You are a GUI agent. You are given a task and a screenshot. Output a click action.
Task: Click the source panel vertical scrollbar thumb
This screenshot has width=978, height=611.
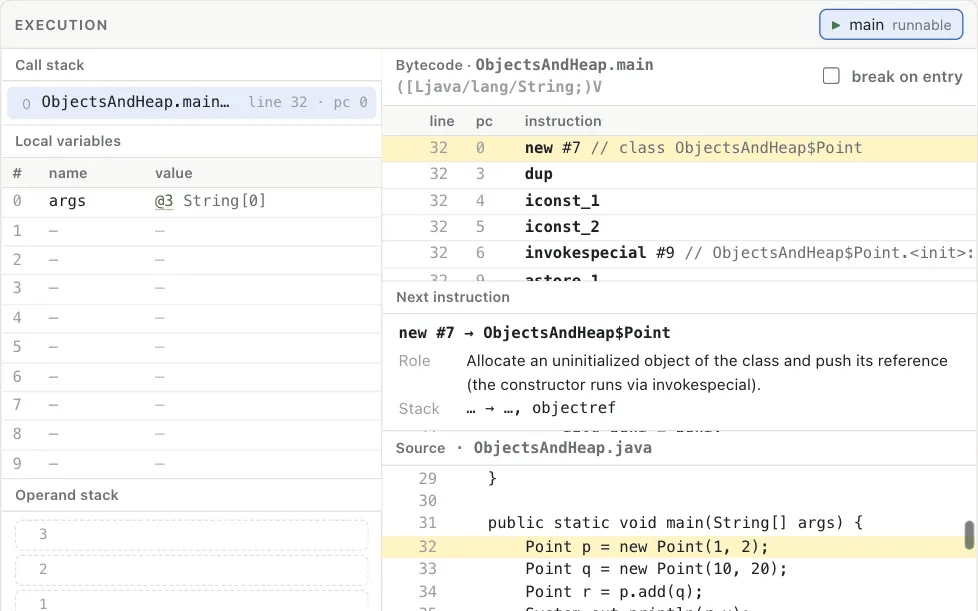click(969, 535)
